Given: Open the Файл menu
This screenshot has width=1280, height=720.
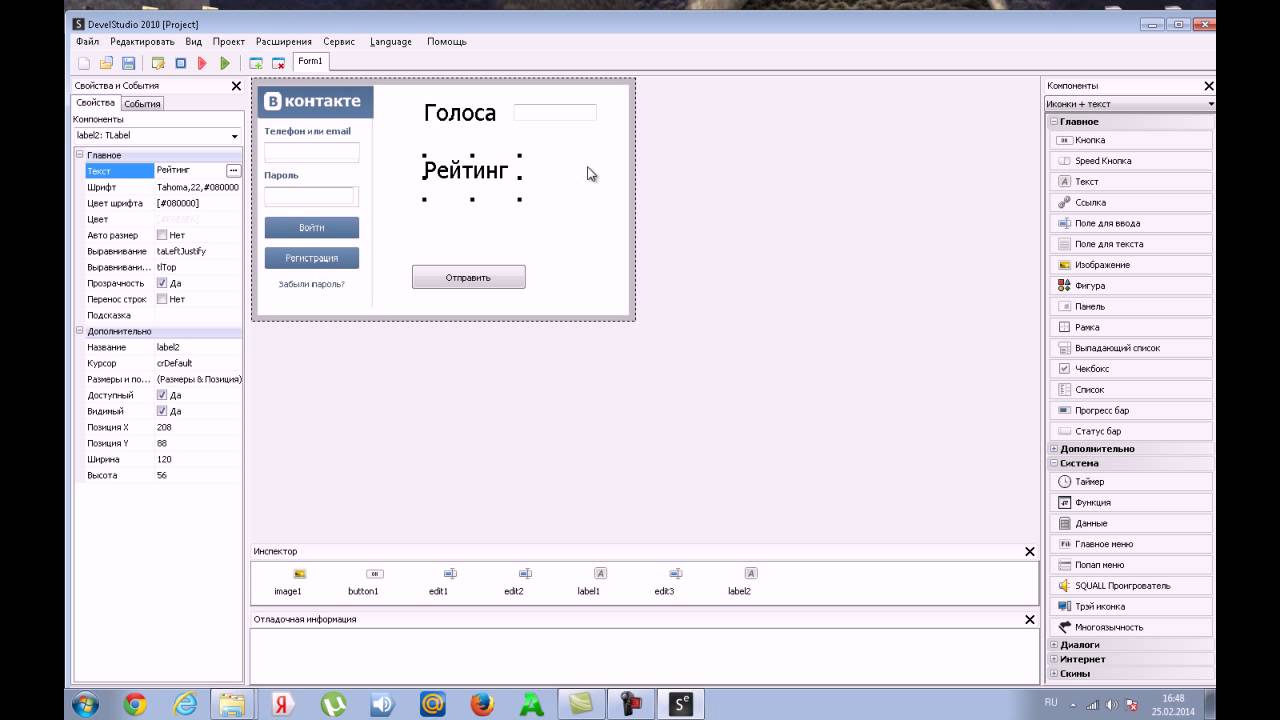Looking at the screenshot, I should coord(87,42).
